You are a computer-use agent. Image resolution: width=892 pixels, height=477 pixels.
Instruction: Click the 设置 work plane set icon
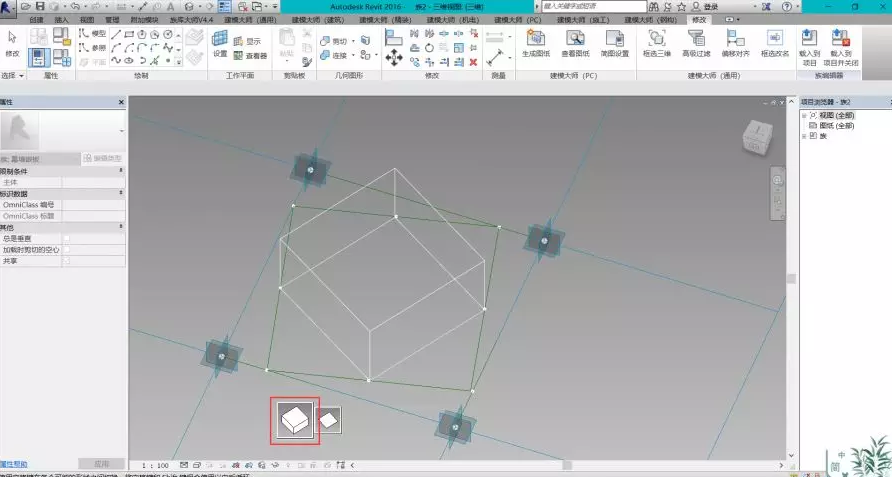pos(220,44)
